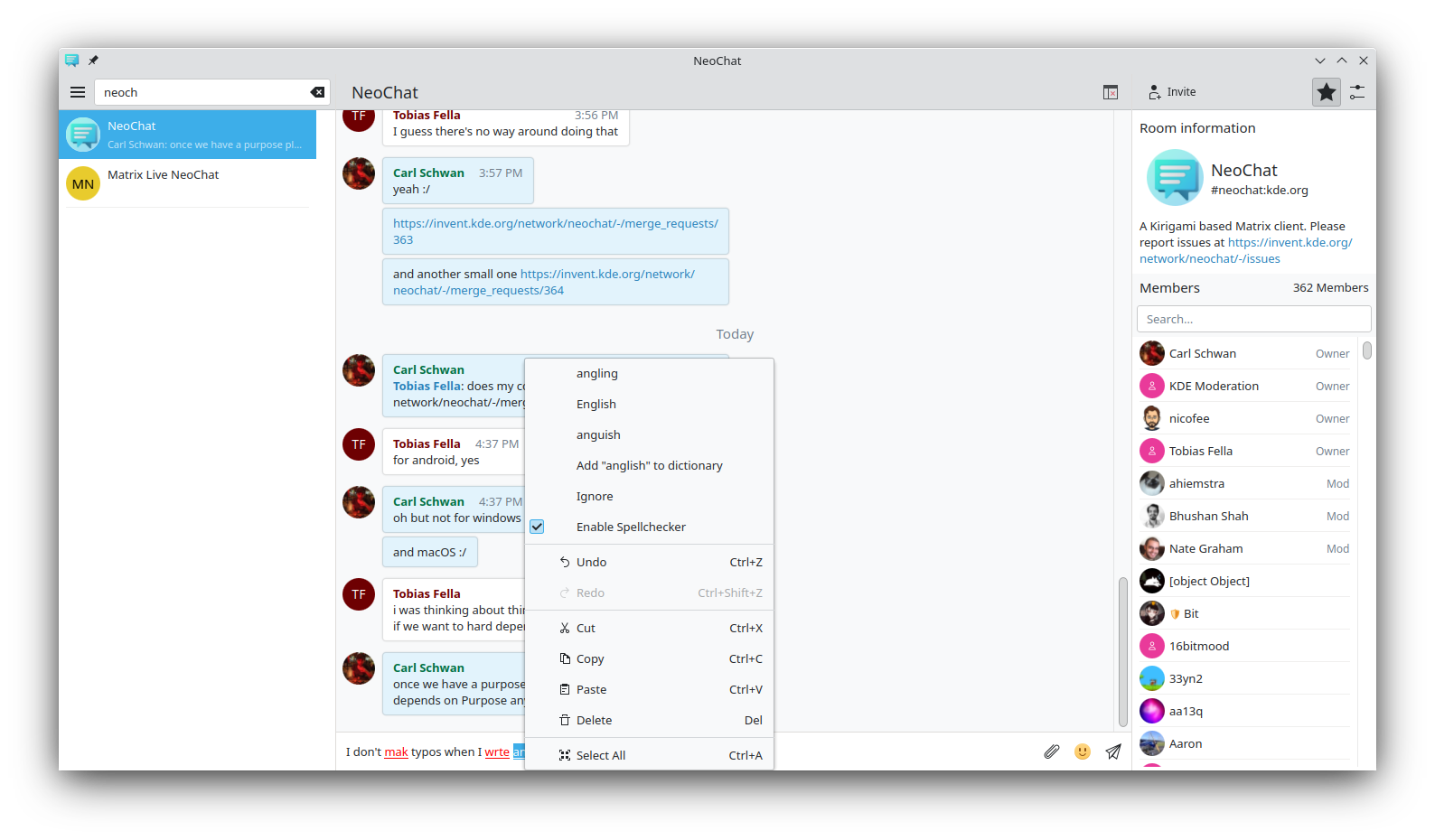Click the pin window icon in titlebar

pos(93,61)
